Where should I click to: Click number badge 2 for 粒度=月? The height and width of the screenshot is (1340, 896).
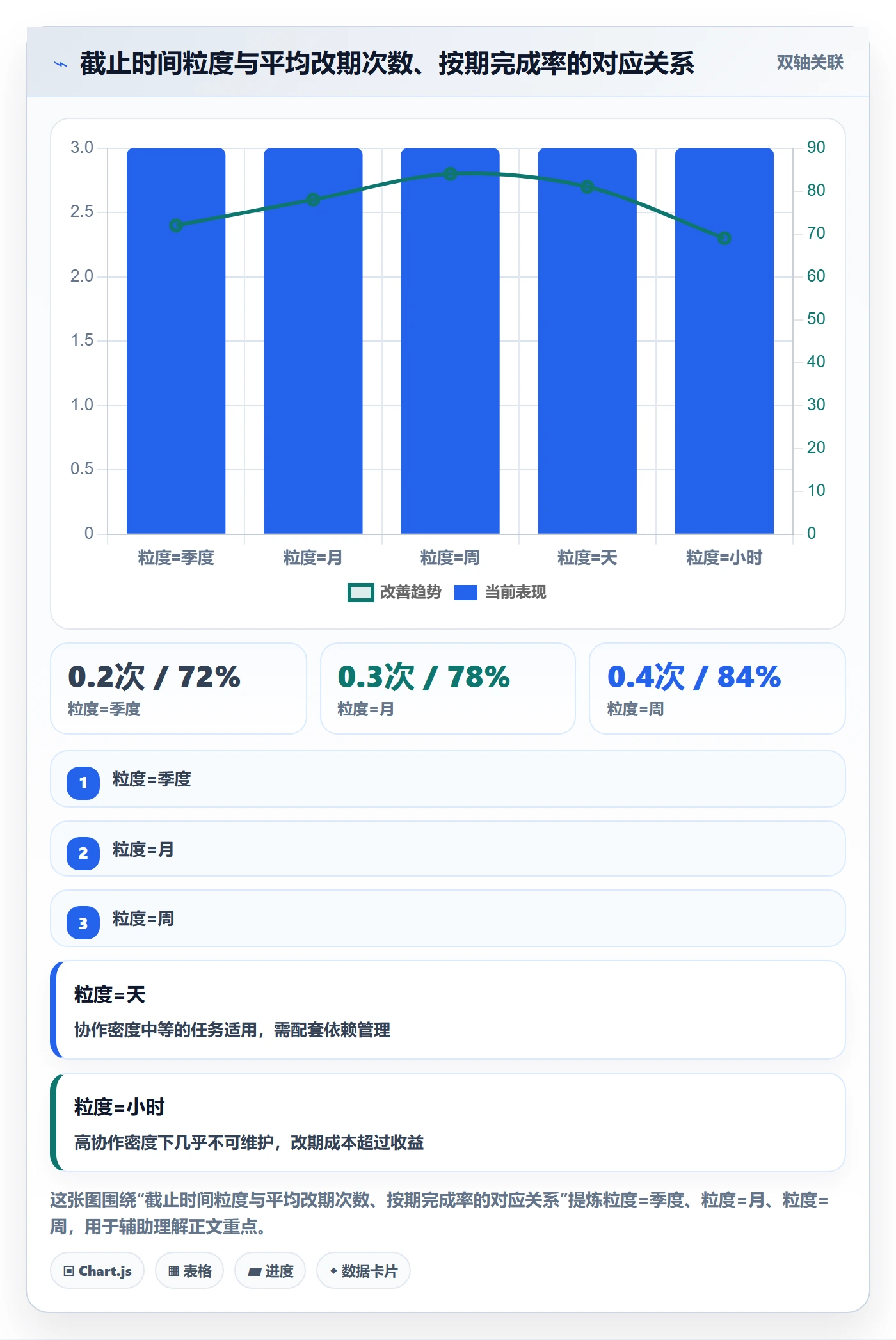coord(83,853)
